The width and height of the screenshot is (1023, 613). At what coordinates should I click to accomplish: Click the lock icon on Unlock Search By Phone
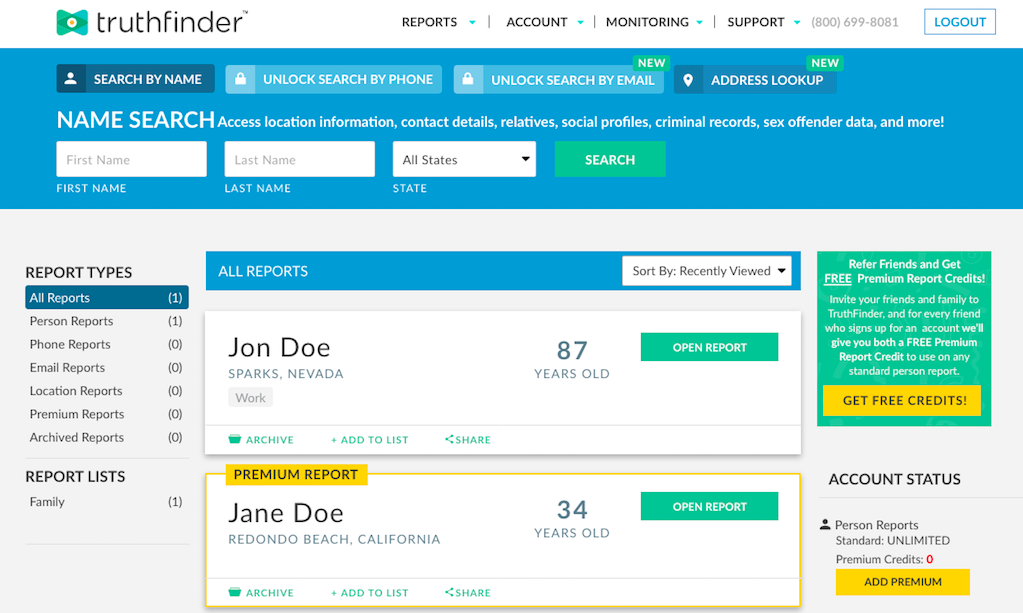pos(241,79)
